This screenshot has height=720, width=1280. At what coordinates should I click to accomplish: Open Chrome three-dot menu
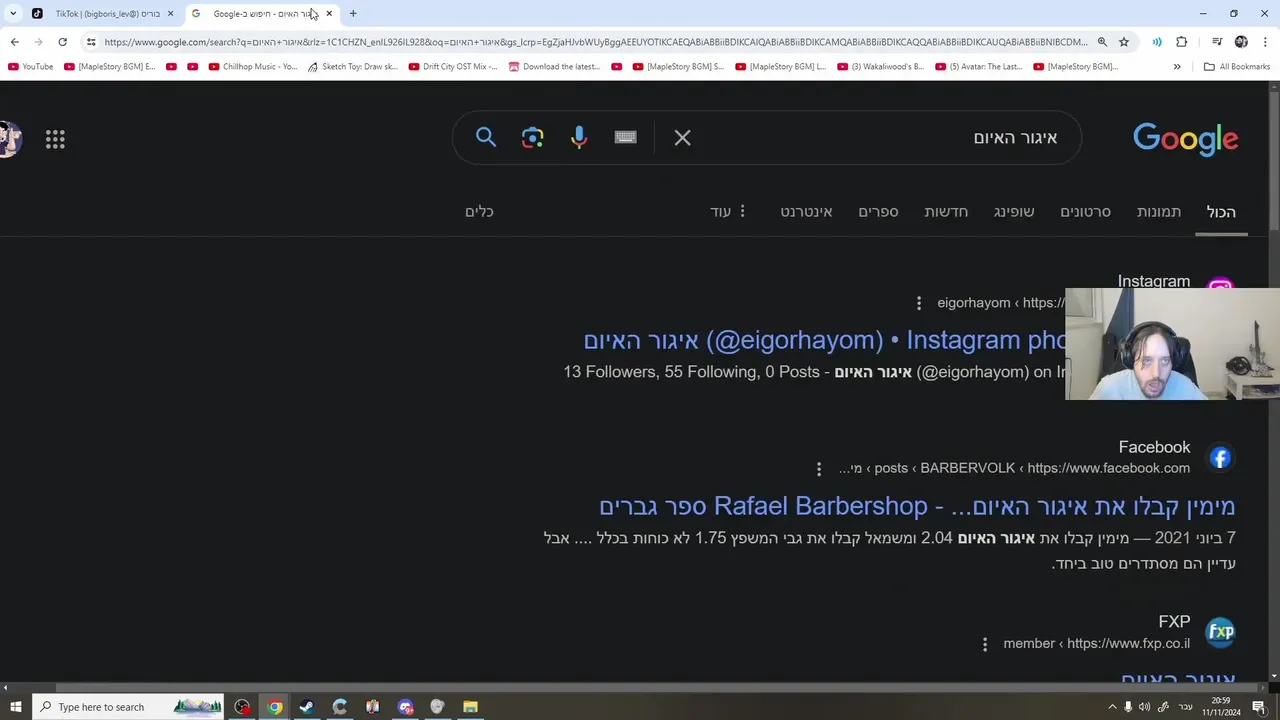(1265, 42)
